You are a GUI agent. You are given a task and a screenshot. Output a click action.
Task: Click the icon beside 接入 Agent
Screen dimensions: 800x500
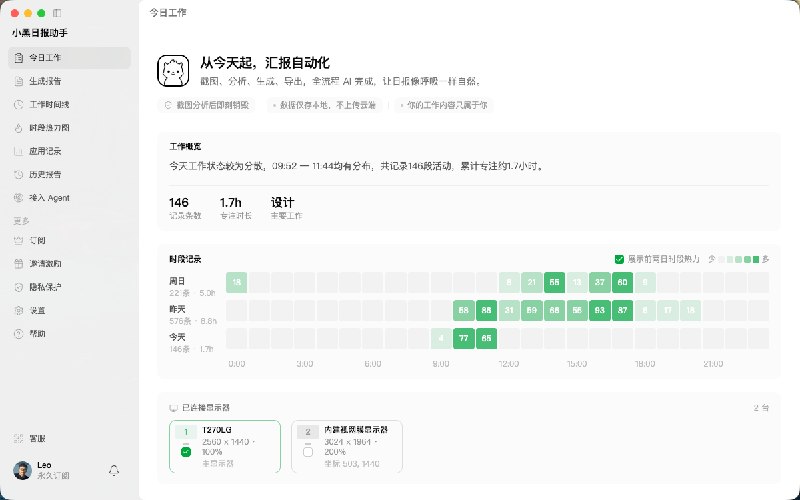click(x=19, y=198)
